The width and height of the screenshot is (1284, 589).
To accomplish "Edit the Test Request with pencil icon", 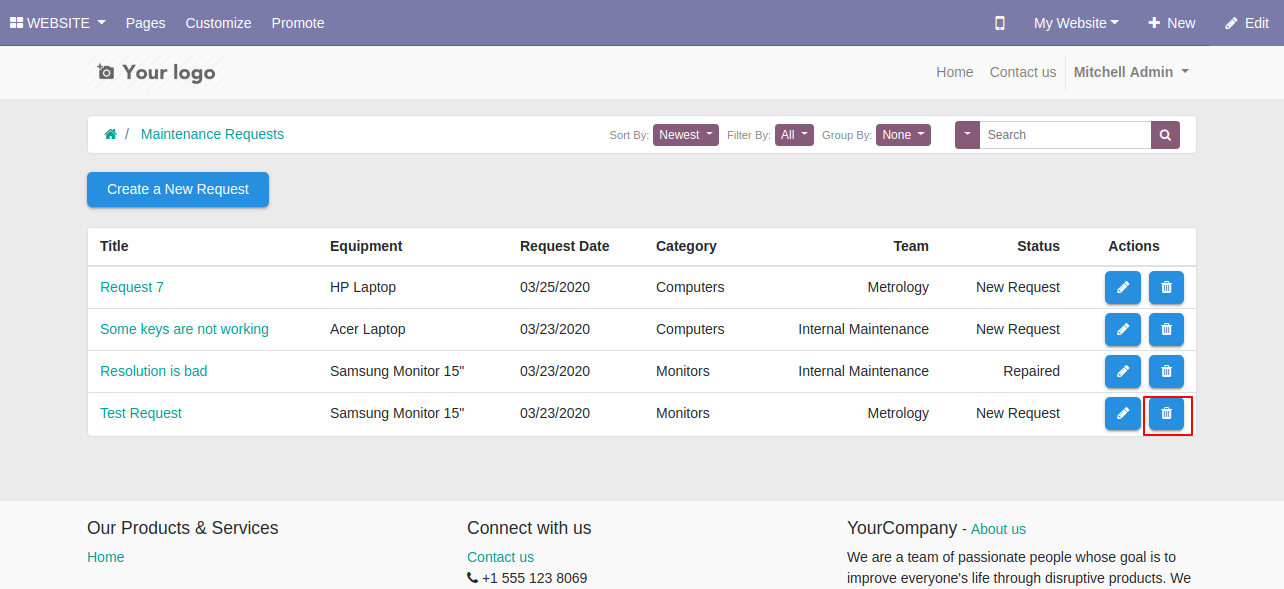I will (x=1122, y=413).
